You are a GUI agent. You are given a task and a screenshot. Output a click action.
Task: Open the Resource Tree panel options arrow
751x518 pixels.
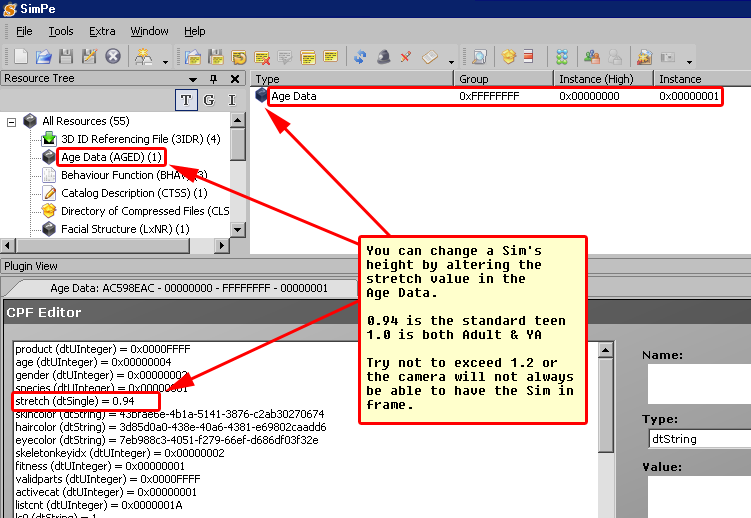[x=194, y=78]
